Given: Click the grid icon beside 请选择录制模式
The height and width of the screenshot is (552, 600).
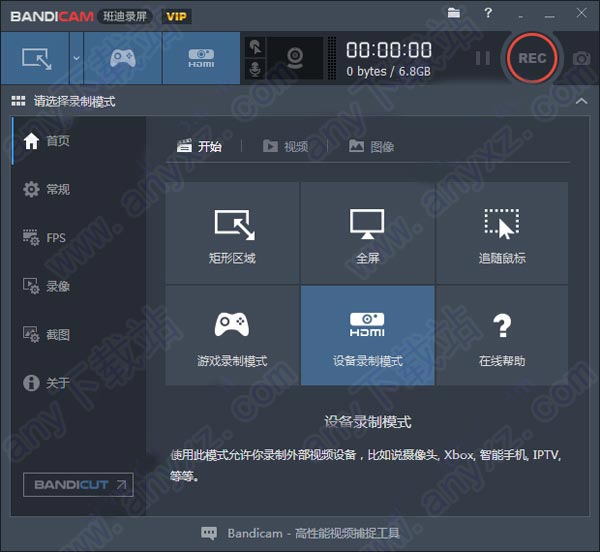Looking at the screenshot, I should pyautogui.click(x=18, y=101).
